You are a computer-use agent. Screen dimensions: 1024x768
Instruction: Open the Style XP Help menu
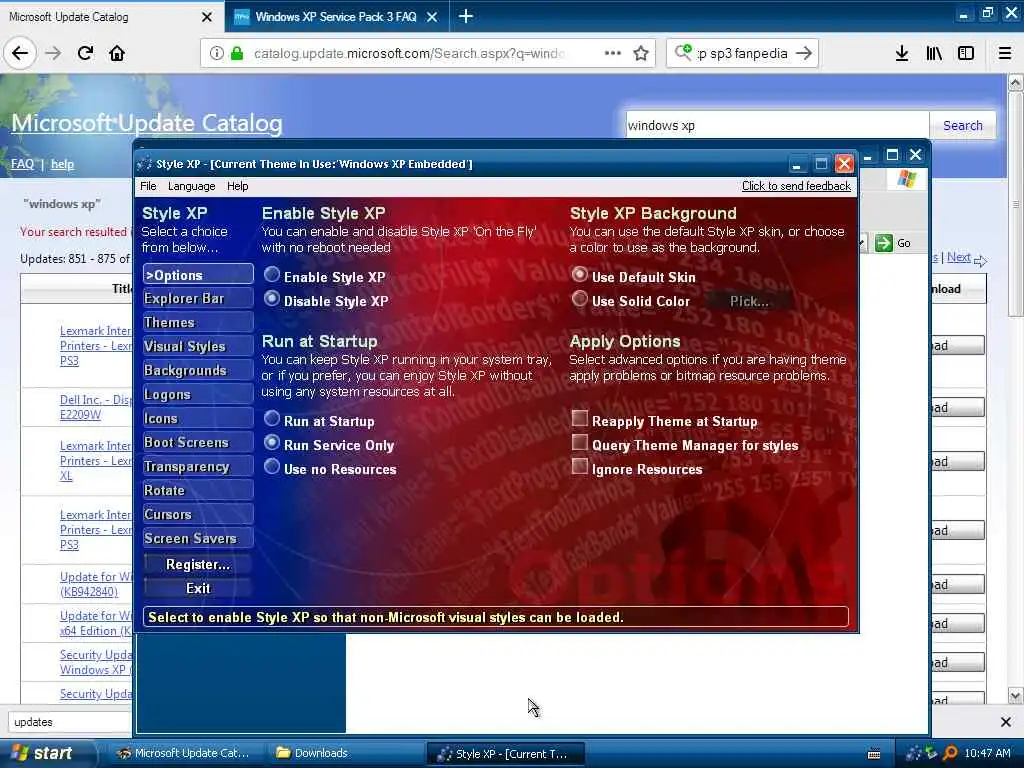[x=238, y=186]
